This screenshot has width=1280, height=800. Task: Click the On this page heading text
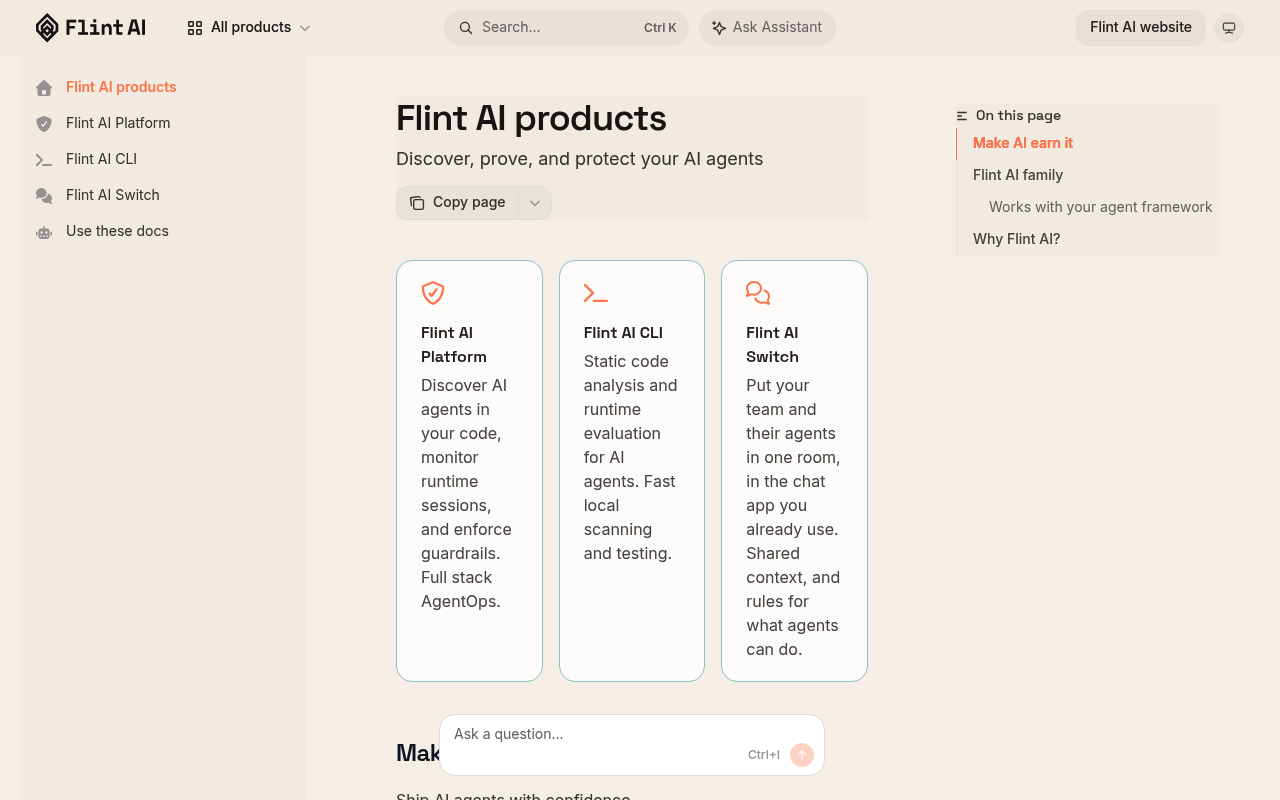click(x=1018, y=115)
